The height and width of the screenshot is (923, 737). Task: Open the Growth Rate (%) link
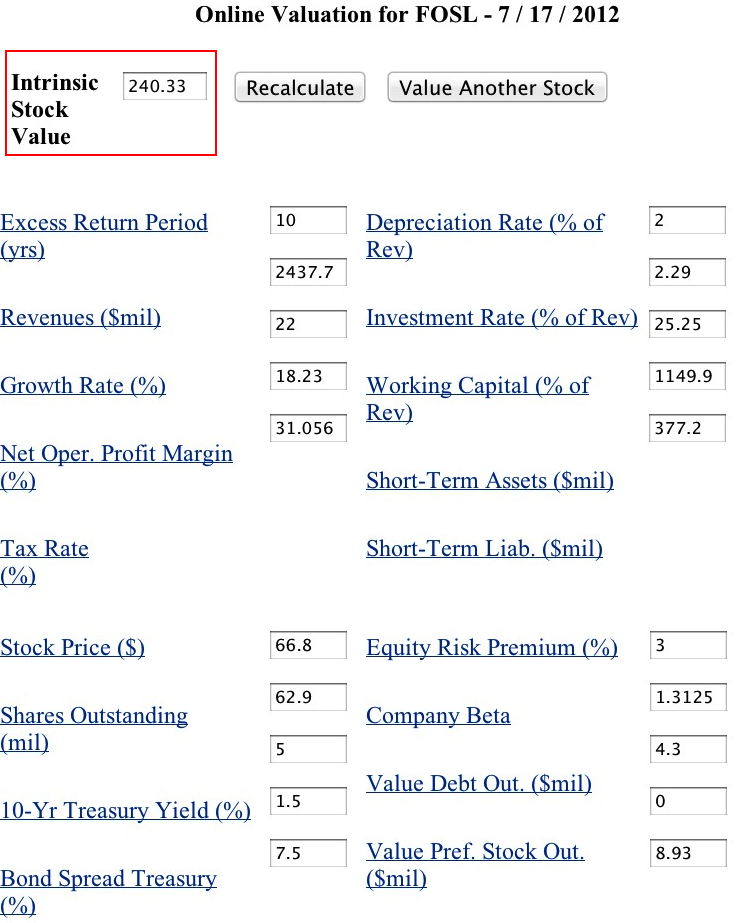(x=83, y=386)
